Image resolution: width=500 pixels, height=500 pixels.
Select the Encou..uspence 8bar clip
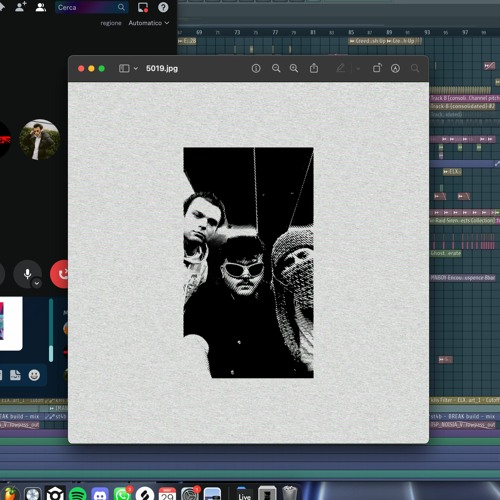click(x=463, y=277)
